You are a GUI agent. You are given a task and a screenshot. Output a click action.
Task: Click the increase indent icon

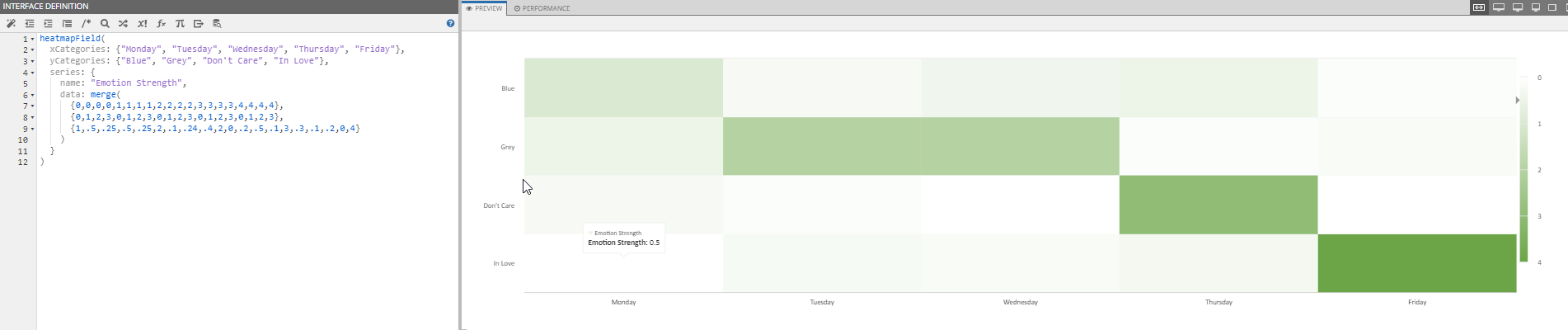[48, 24]
